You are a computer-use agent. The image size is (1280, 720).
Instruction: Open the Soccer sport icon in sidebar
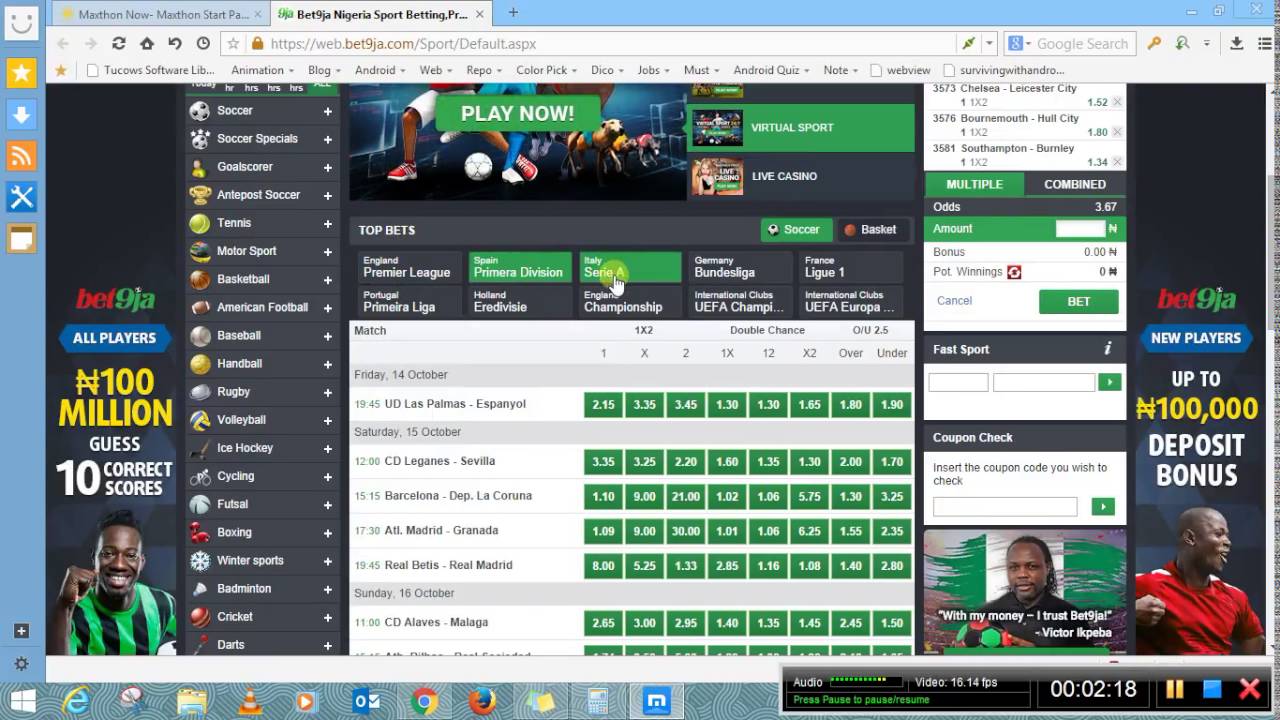click(x=200, y=111)
